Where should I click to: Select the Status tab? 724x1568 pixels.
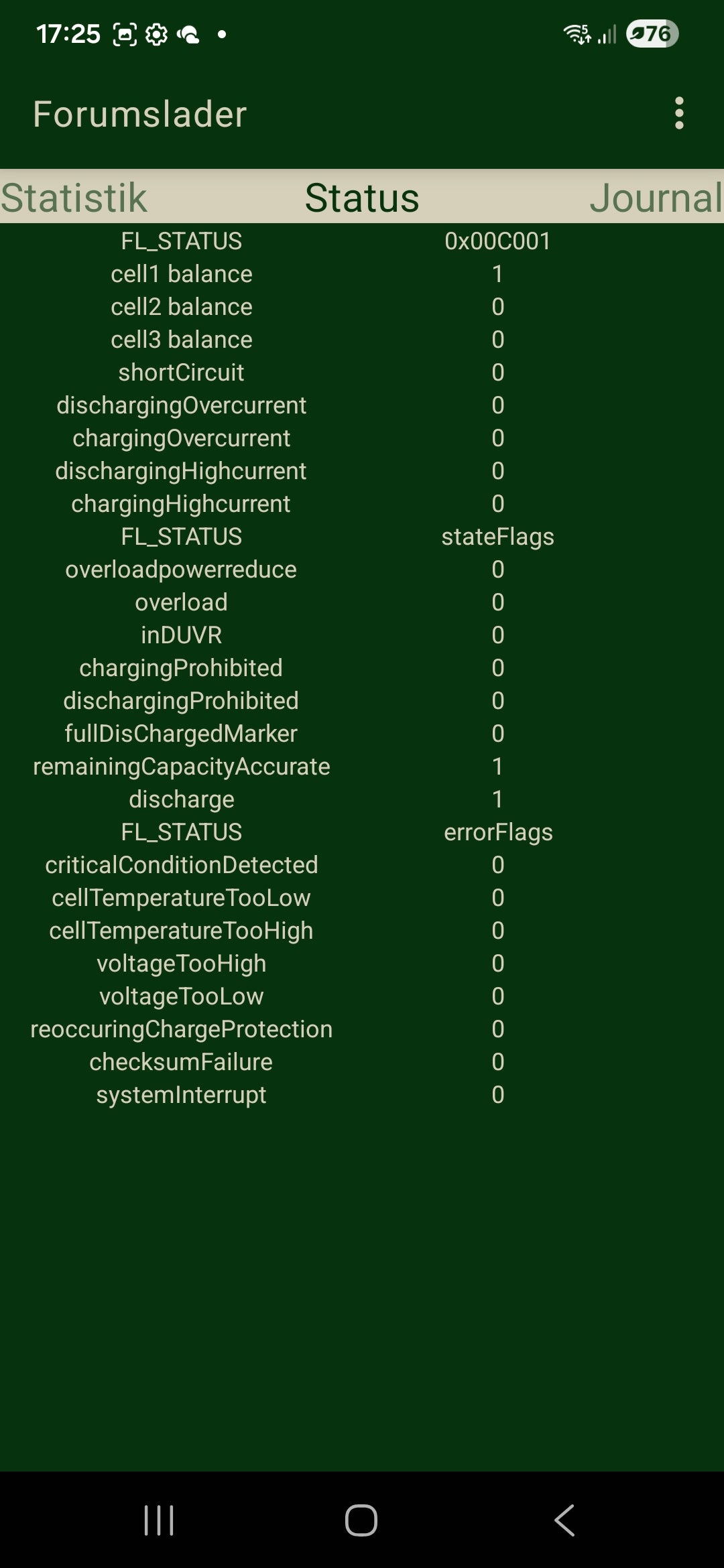pos(362,198)
